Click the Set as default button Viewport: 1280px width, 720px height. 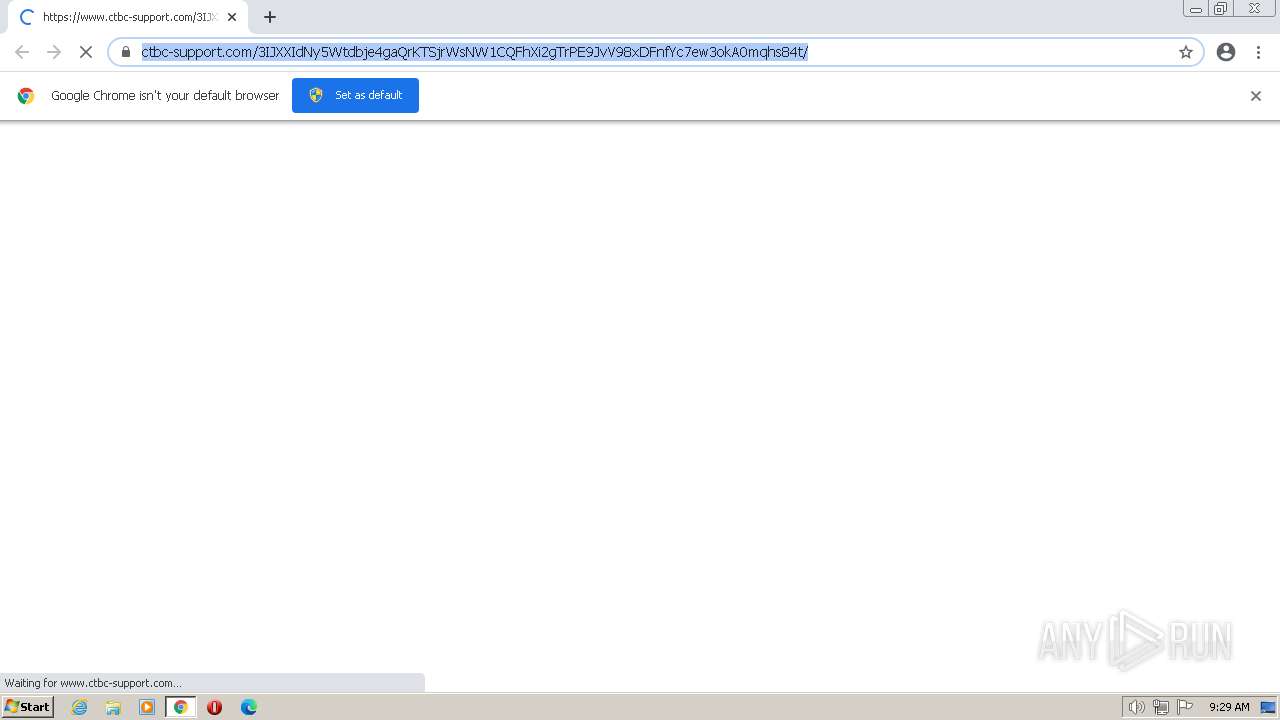pyautogui.click(x=355, y=95)
